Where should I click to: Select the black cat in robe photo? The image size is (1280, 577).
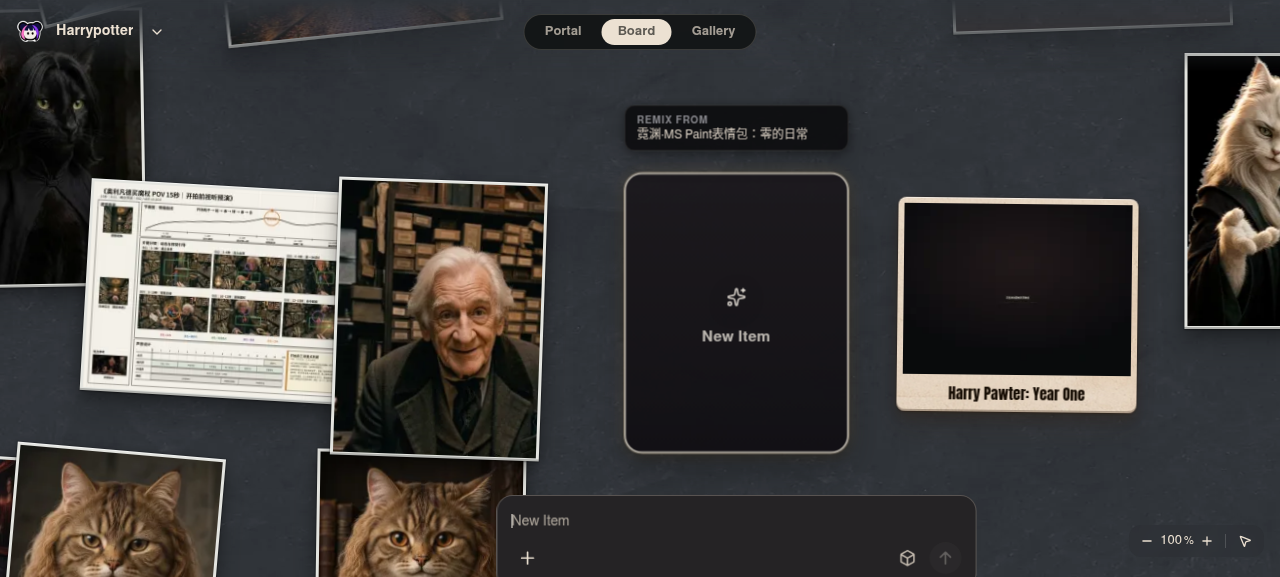point(68,150)
